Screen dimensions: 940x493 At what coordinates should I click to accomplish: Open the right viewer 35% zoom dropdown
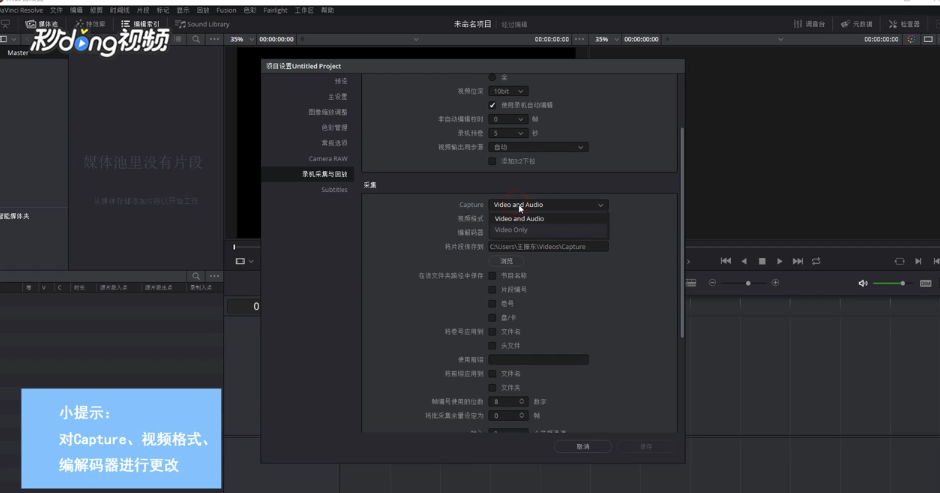[606, 39]
